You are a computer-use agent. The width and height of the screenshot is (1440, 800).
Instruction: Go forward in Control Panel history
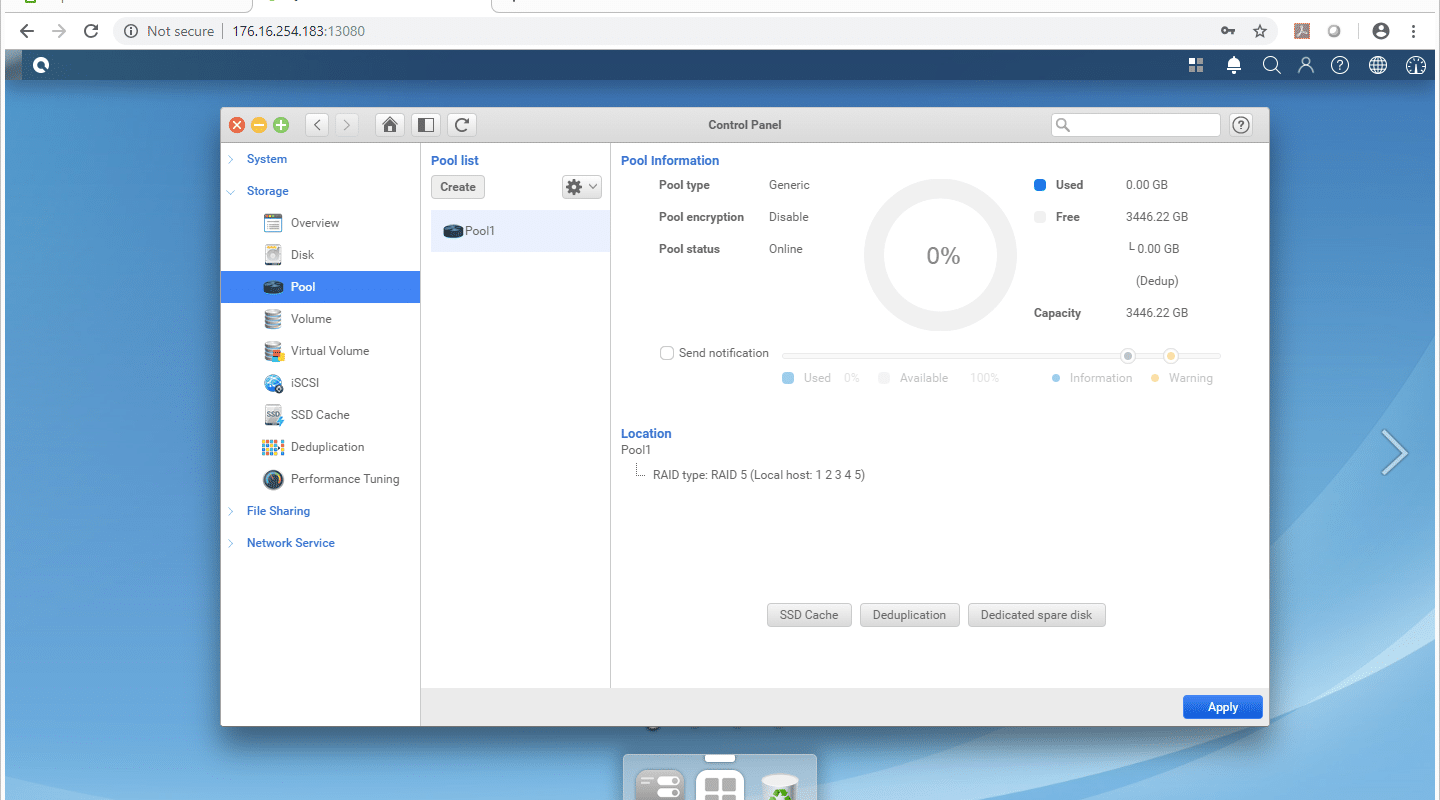pyautogui.click(x=346, y=125)
